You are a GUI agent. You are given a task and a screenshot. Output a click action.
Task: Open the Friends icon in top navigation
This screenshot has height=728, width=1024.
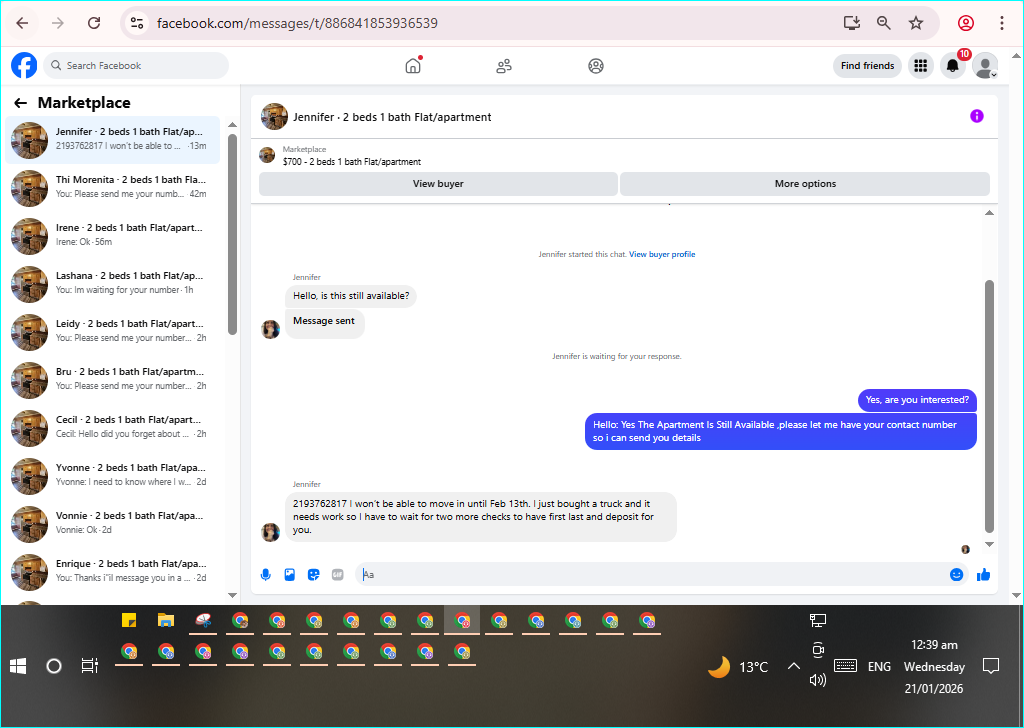(504, 65)
